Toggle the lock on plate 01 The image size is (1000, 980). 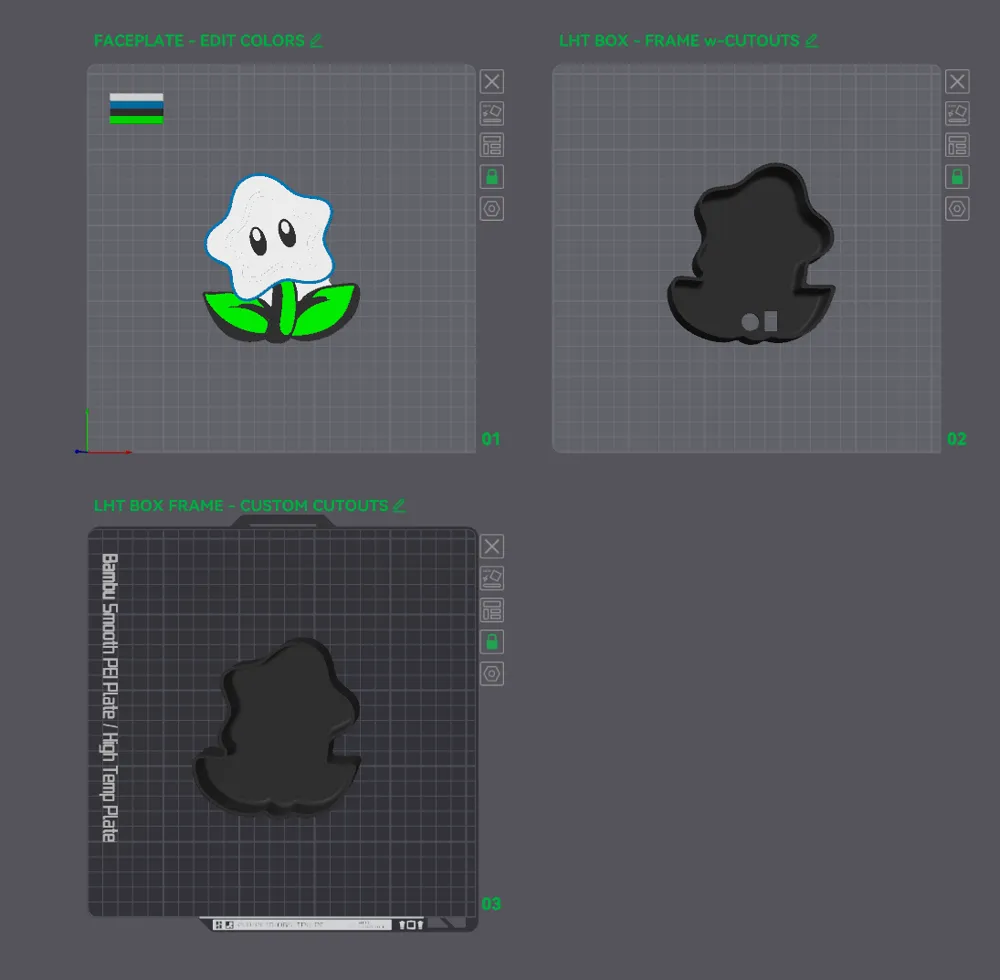(x=492, y=177)
